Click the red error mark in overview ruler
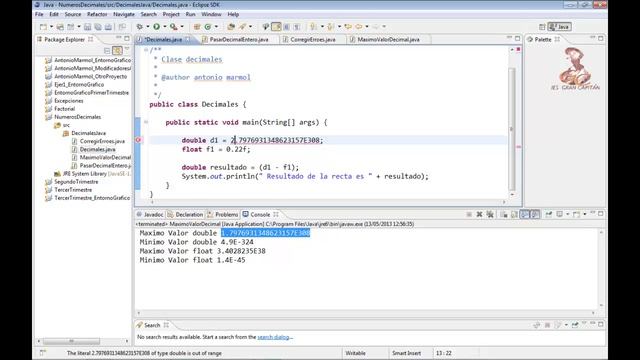Viewport: 640px width, 360px height. 518,147
